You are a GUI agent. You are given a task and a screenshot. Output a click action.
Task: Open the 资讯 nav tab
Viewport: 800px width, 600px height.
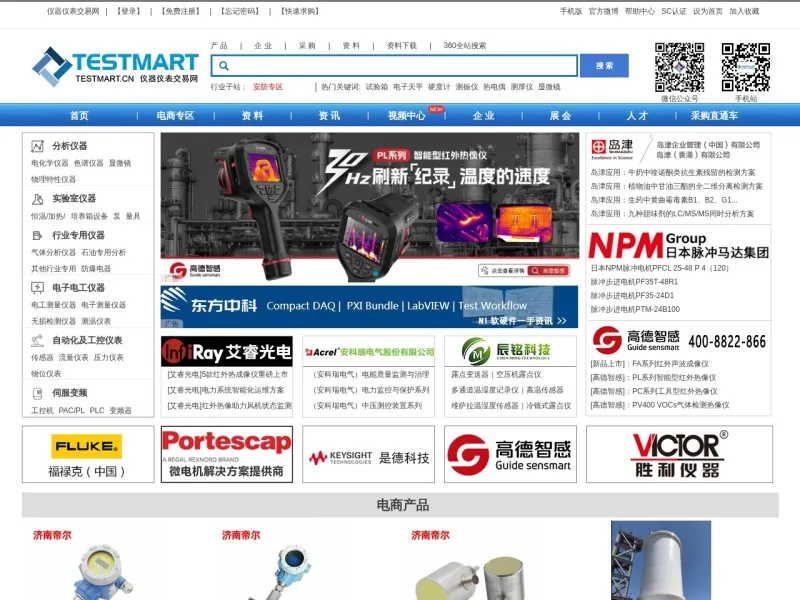(x=330, y=116)
